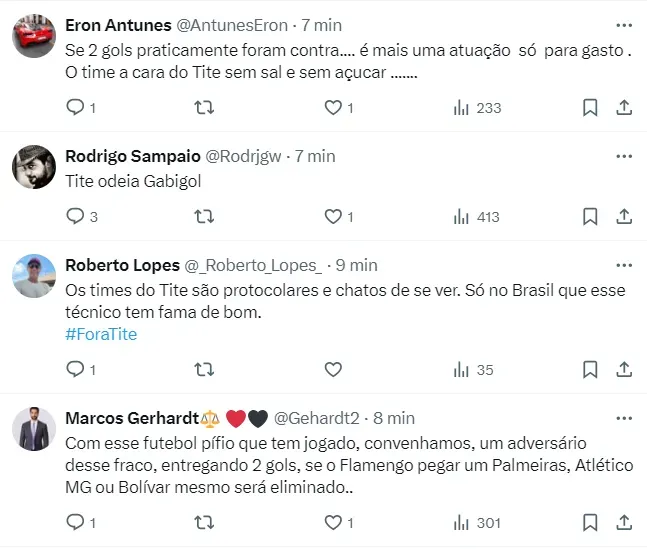View analytics on Marcos Gerhardt's tweet

click(x=476, y=522)
